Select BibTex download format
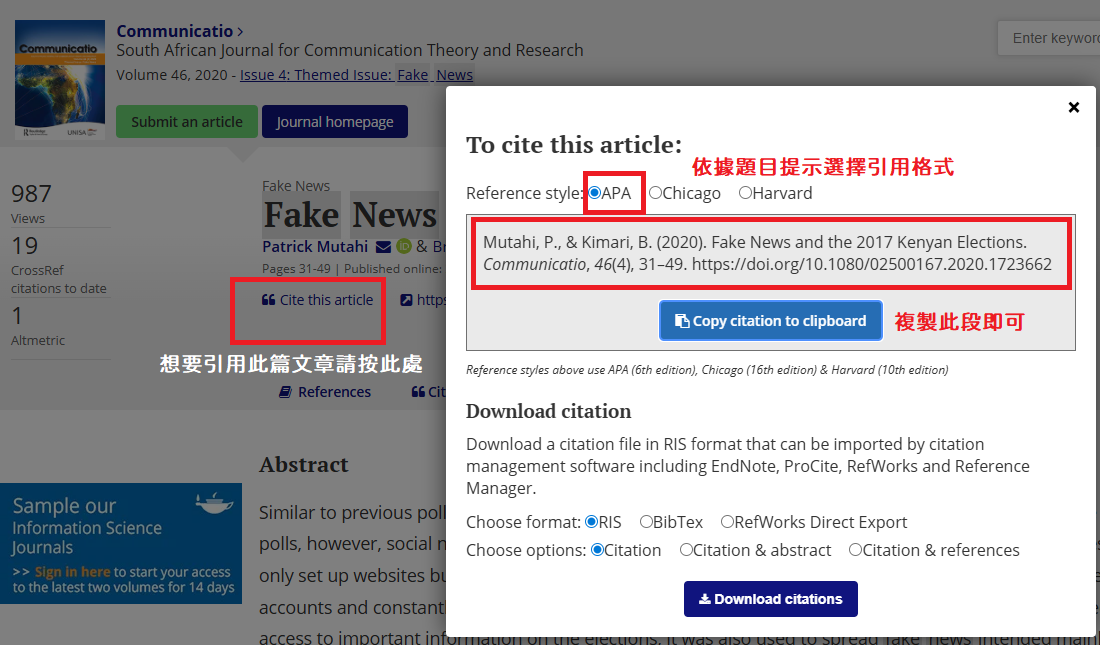This screenshot has width=1100, height=645. 646,522
